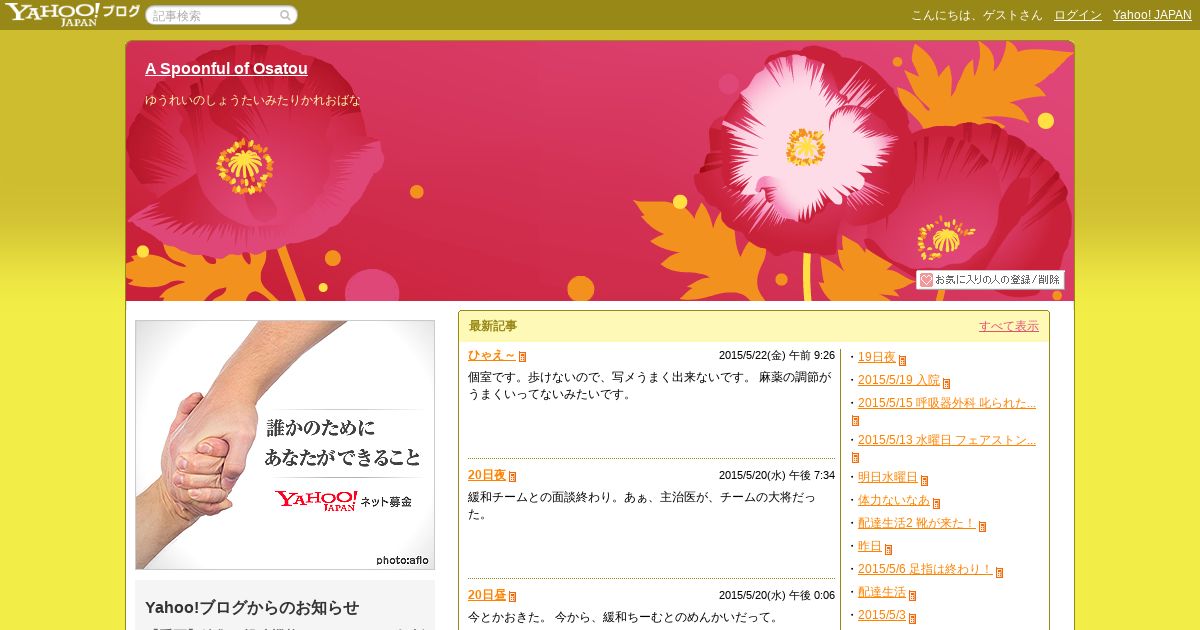Open the blog title A Spoonful of Osatou
The image size is (1200, 630).
[226, 68]
